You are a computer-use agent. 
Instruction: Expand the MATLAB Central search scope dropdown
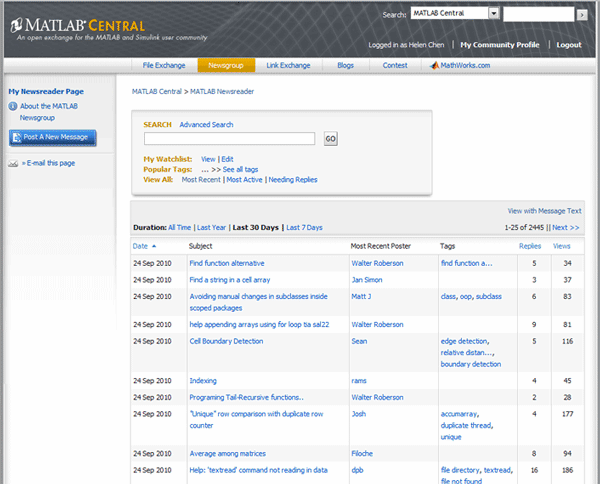494,13
